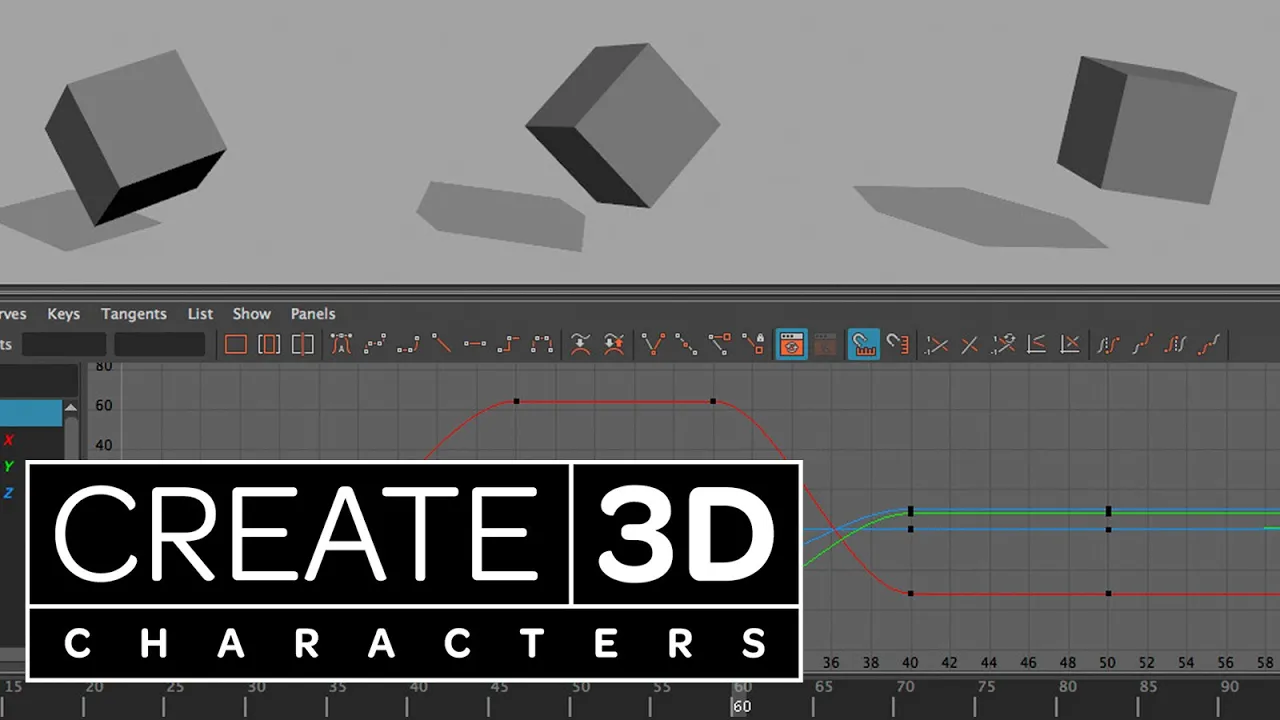Image resolution: width=1280 pixels, height=720 pixels.
Task: Toggle Auto Load Graph Editor on selection
Action: pyautogui.click(x=792, y=345)
